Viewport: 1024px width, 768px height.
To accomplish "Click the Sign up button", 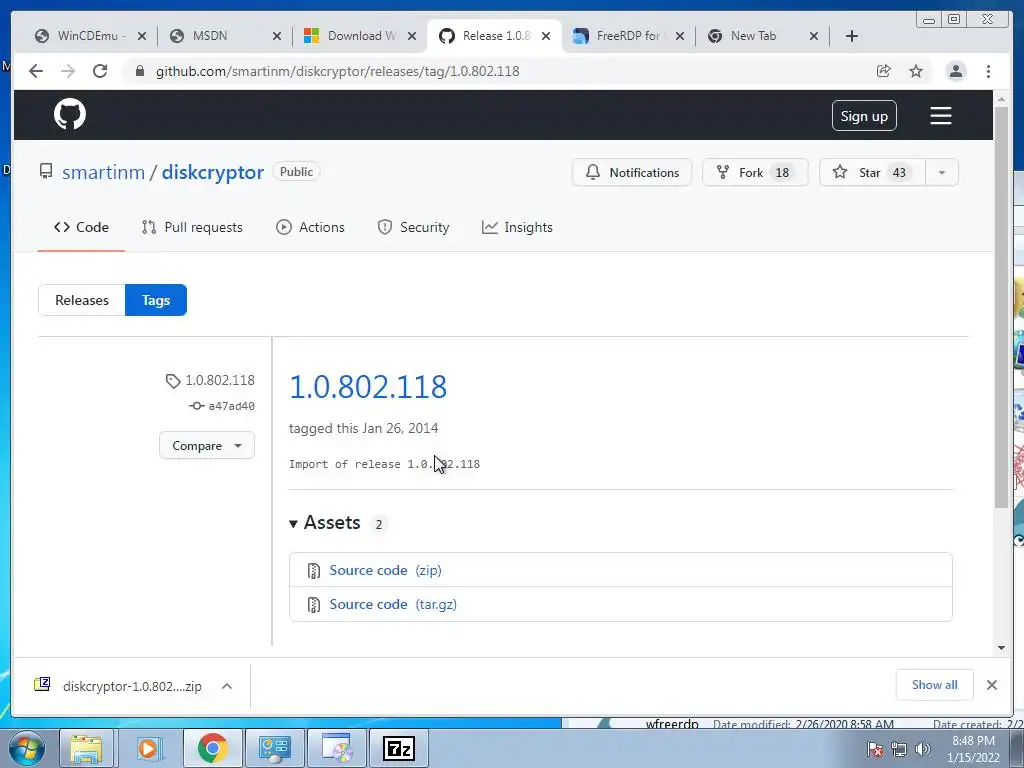I will coord(864,116).
